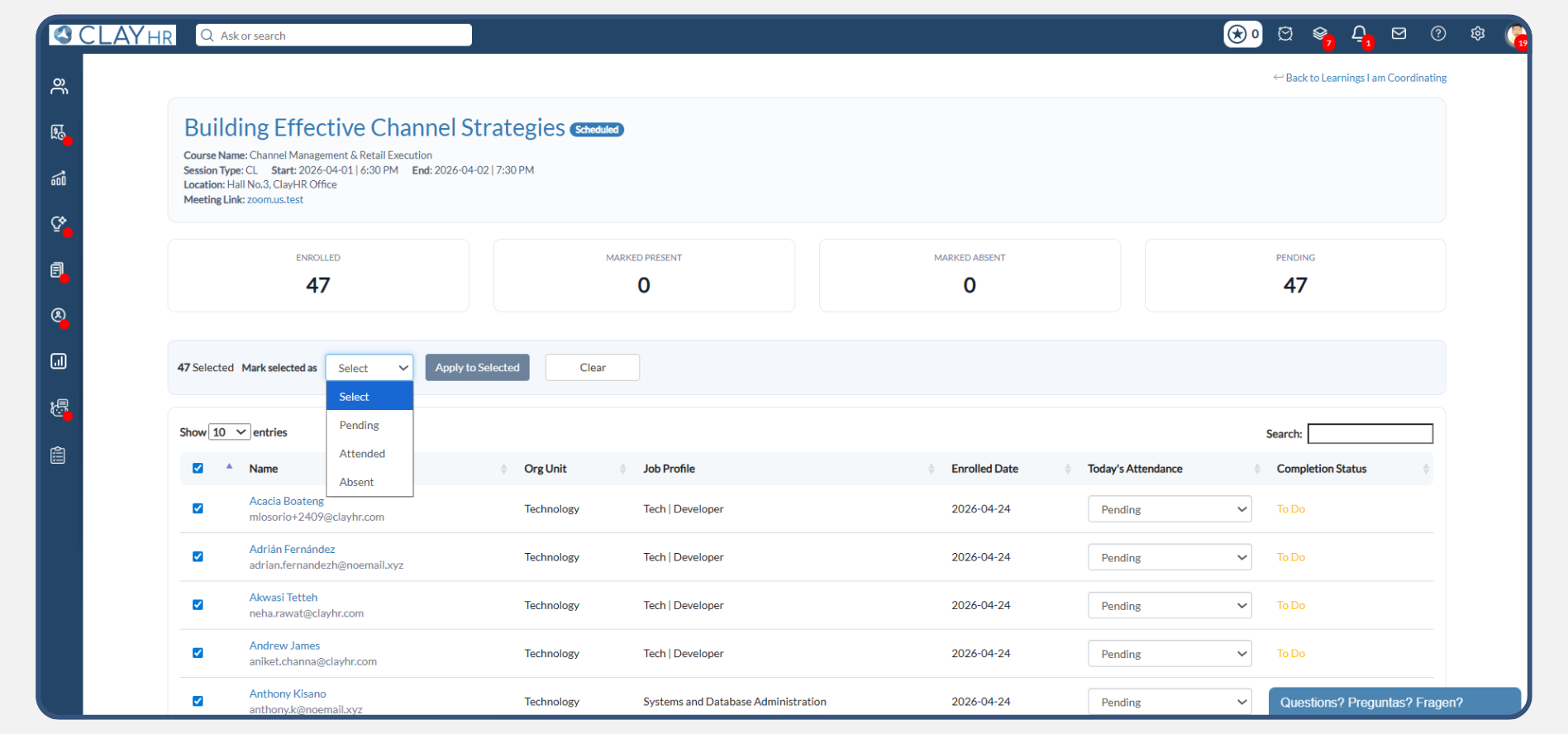The image size is (1568, 734).
Task: Uncheck Anthony Kisano's row checkbox
Action: (x=198, y=701)
